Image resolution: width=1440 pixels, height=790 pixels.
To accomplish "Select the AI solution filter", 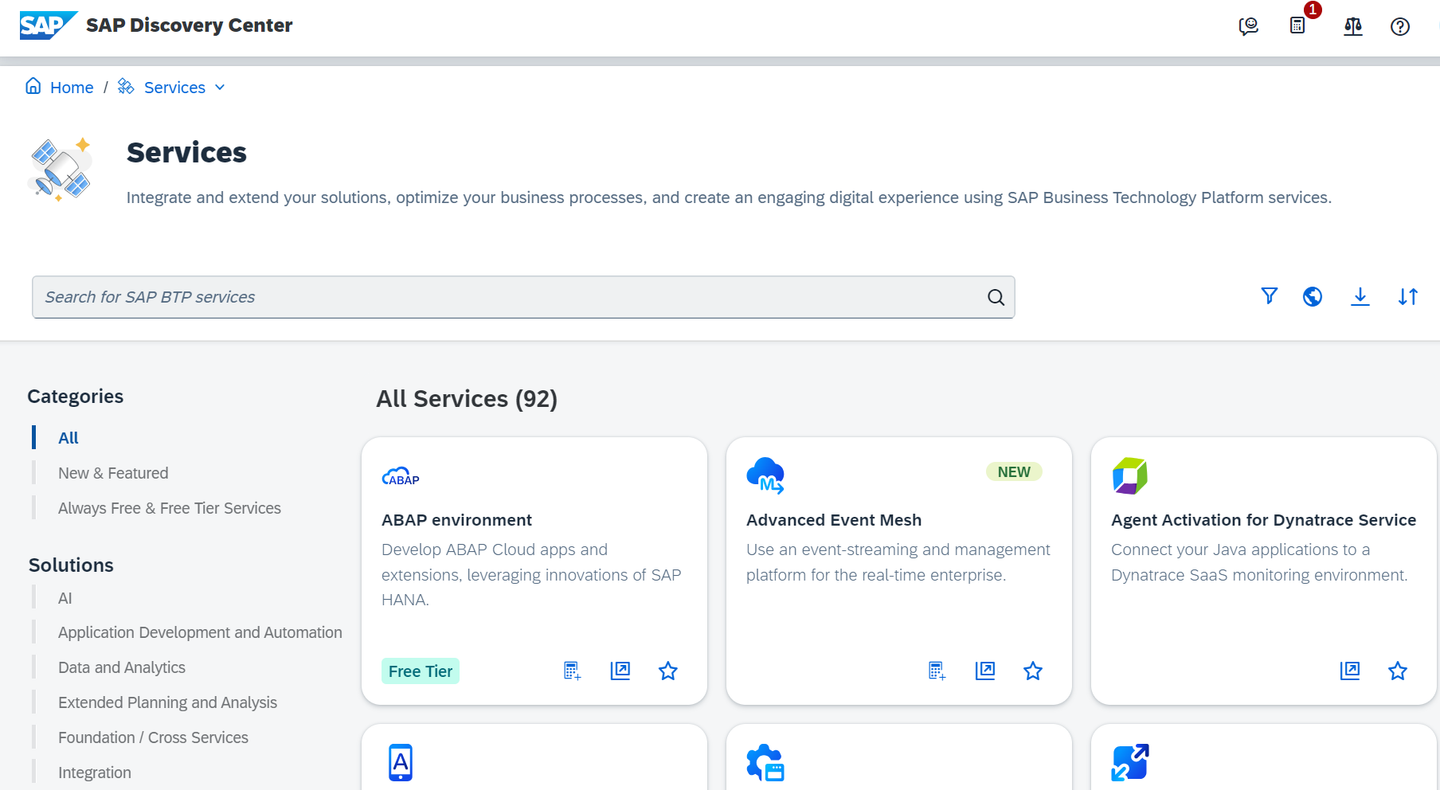I will coord(65,598).
